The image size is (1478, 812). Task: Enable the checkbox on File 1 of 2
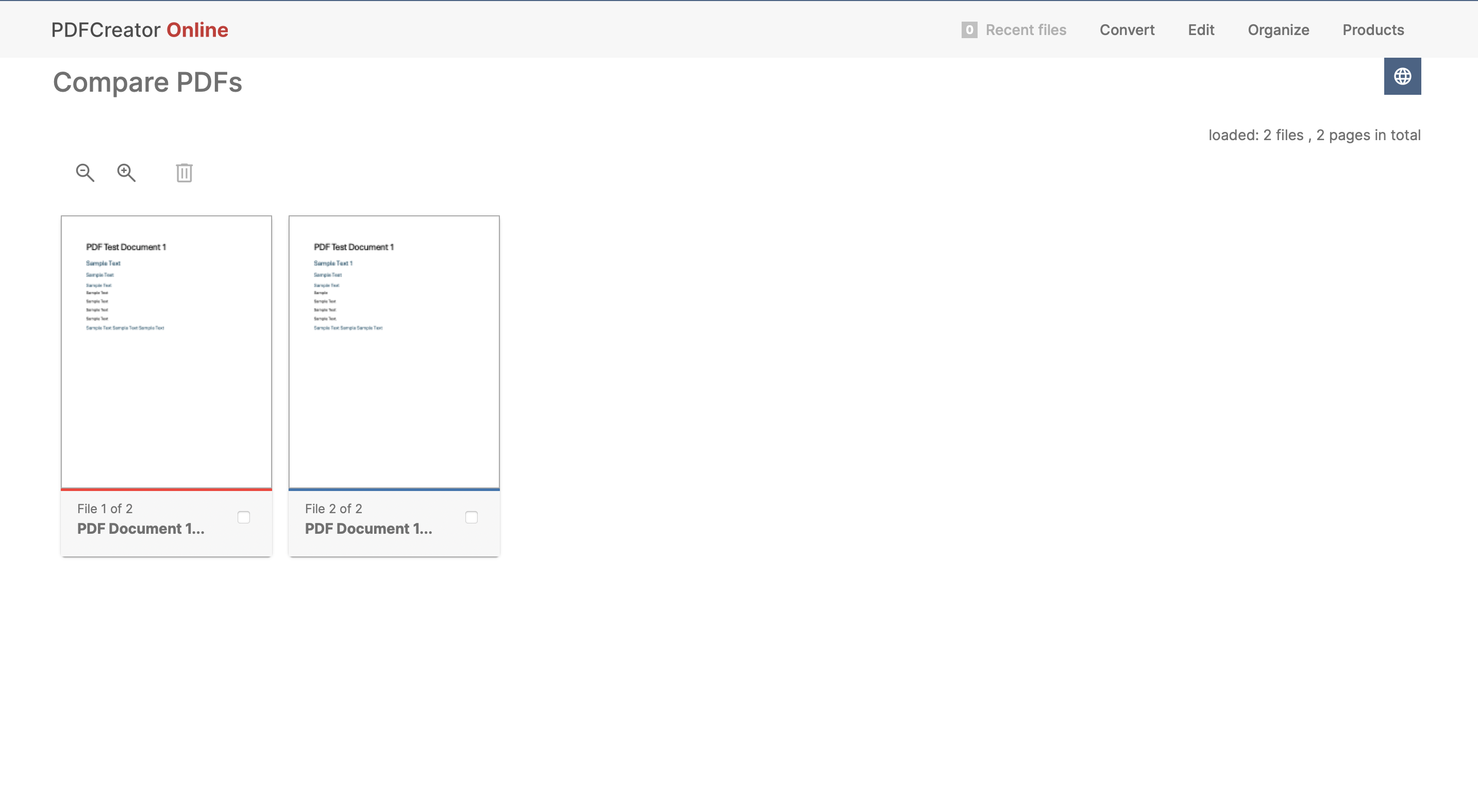click(243, 517)
